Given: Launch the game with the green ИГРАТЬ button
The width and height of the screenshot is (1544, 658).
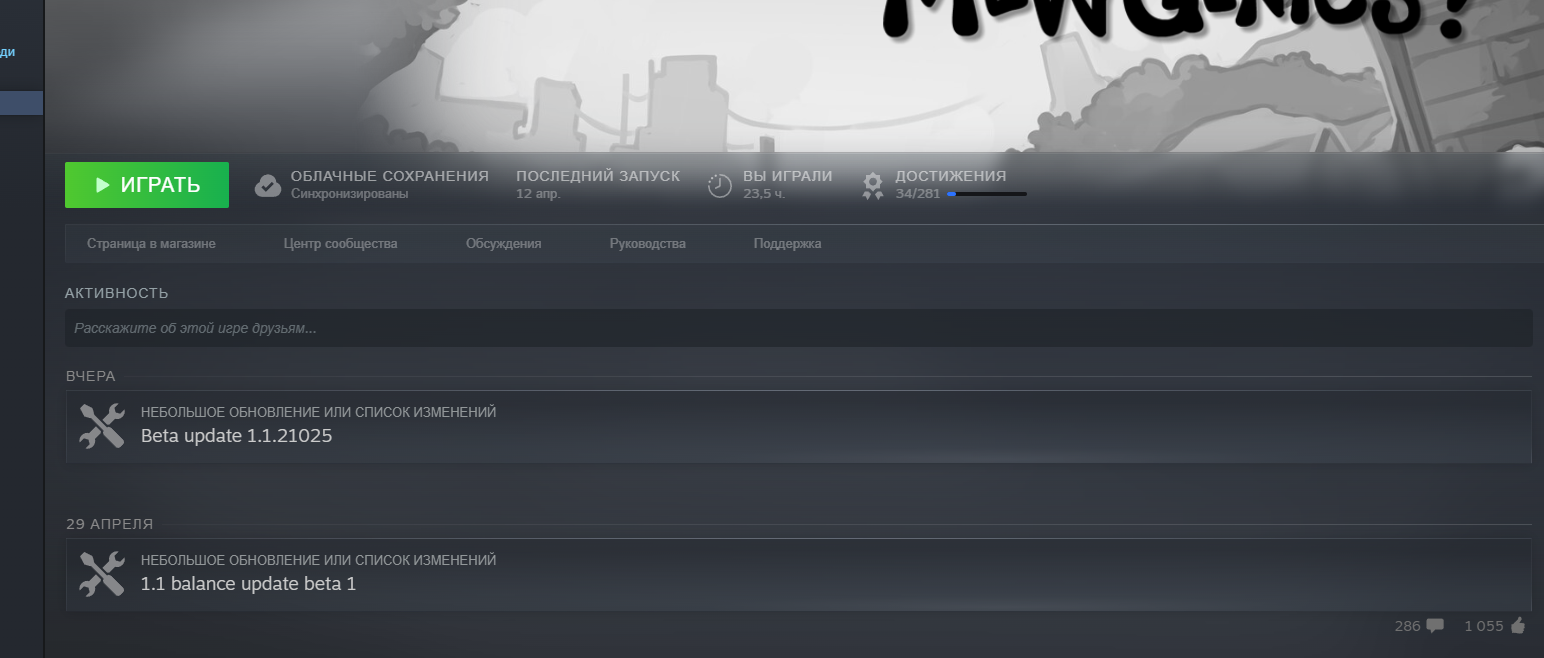Looking at the screenshot, I should (x=147, y=185).
